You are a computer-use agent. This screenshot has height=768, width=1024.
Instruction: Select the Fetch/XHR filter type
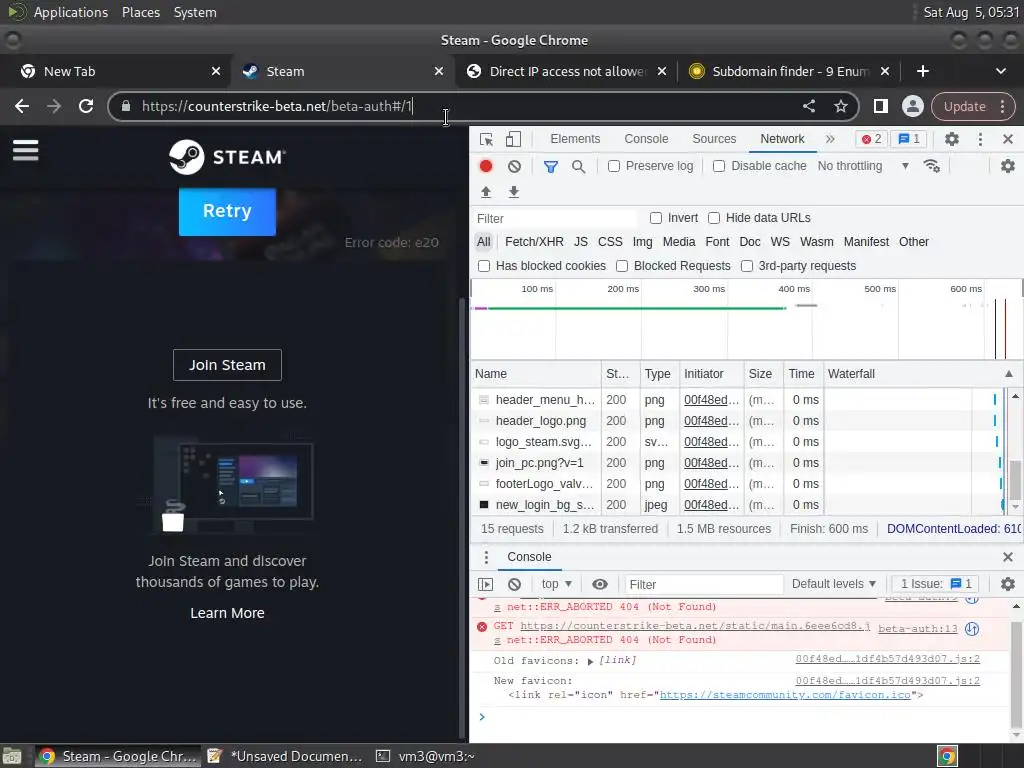coord(534,242)
